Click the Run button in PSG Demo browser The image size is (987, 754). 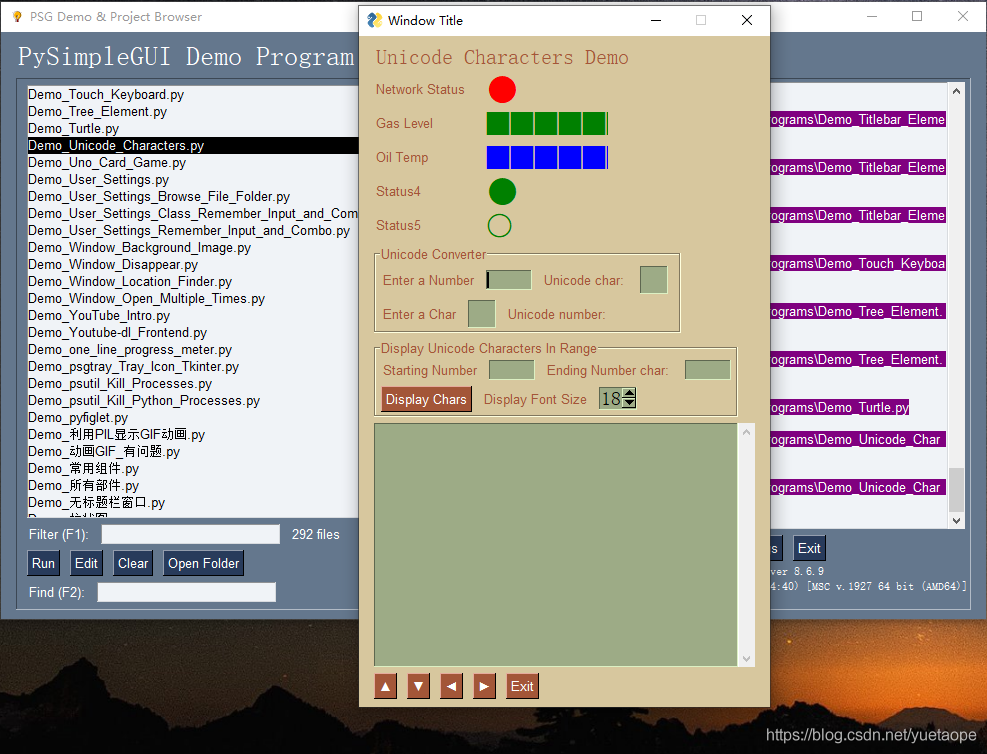point(43,563)
